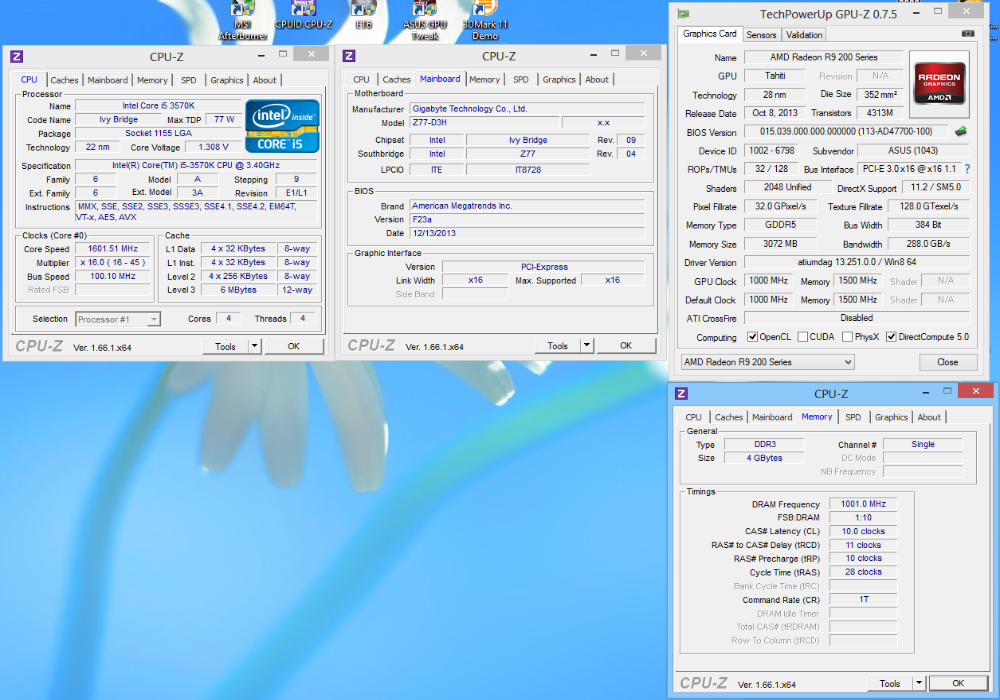Click the 'atiumdag 13.251.0.0 / Win8 64' driver value

point(857,262)
